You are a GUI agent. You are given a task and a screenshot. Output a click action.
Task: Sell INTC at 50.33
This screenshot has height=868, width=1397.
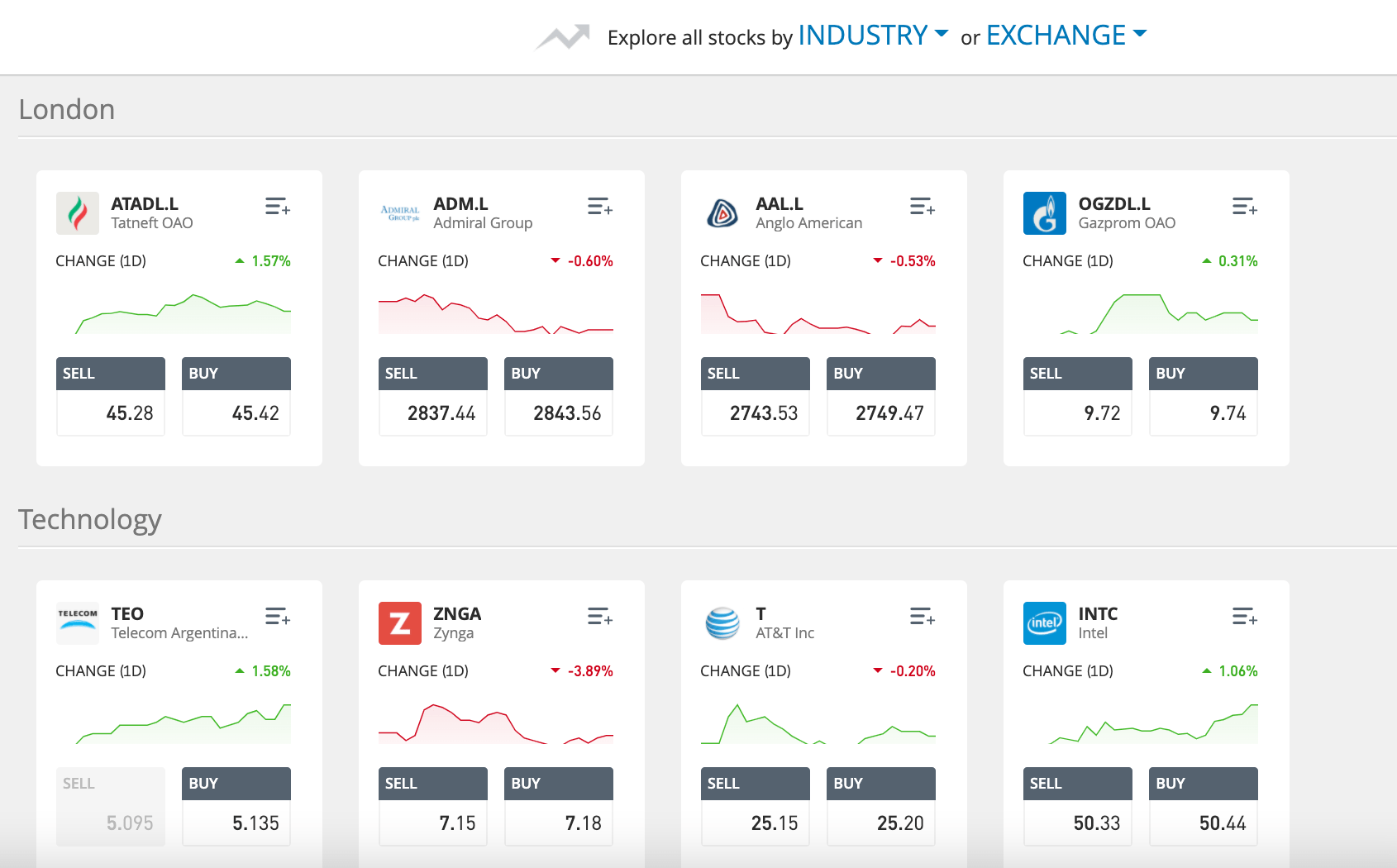coord(1078,806)
